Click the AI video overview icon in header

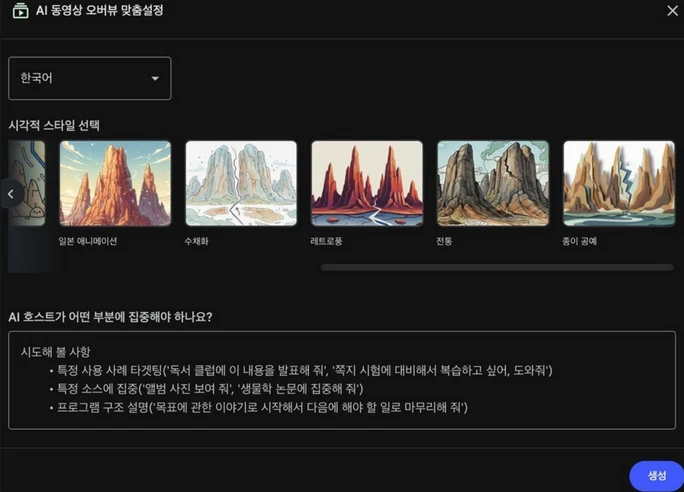coord(20,11)
